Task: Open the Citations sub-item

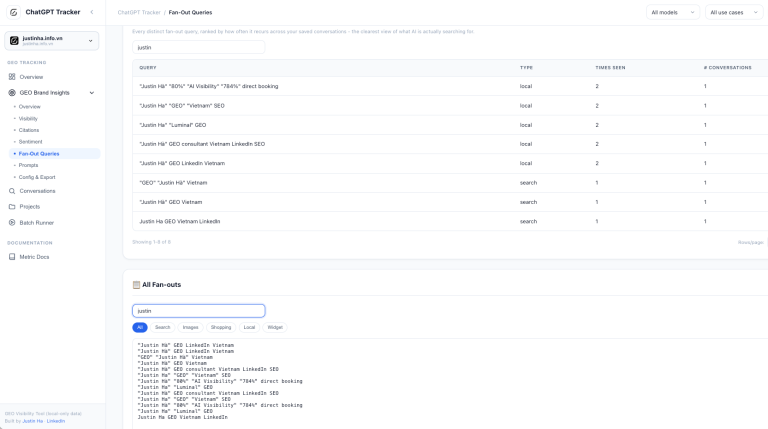Action: click(28, 130)
